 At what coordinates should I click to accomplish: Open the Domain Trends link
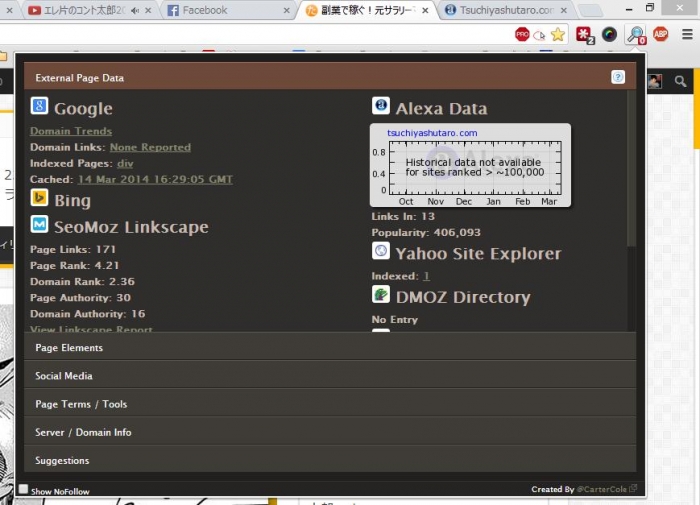pos(71,131)
